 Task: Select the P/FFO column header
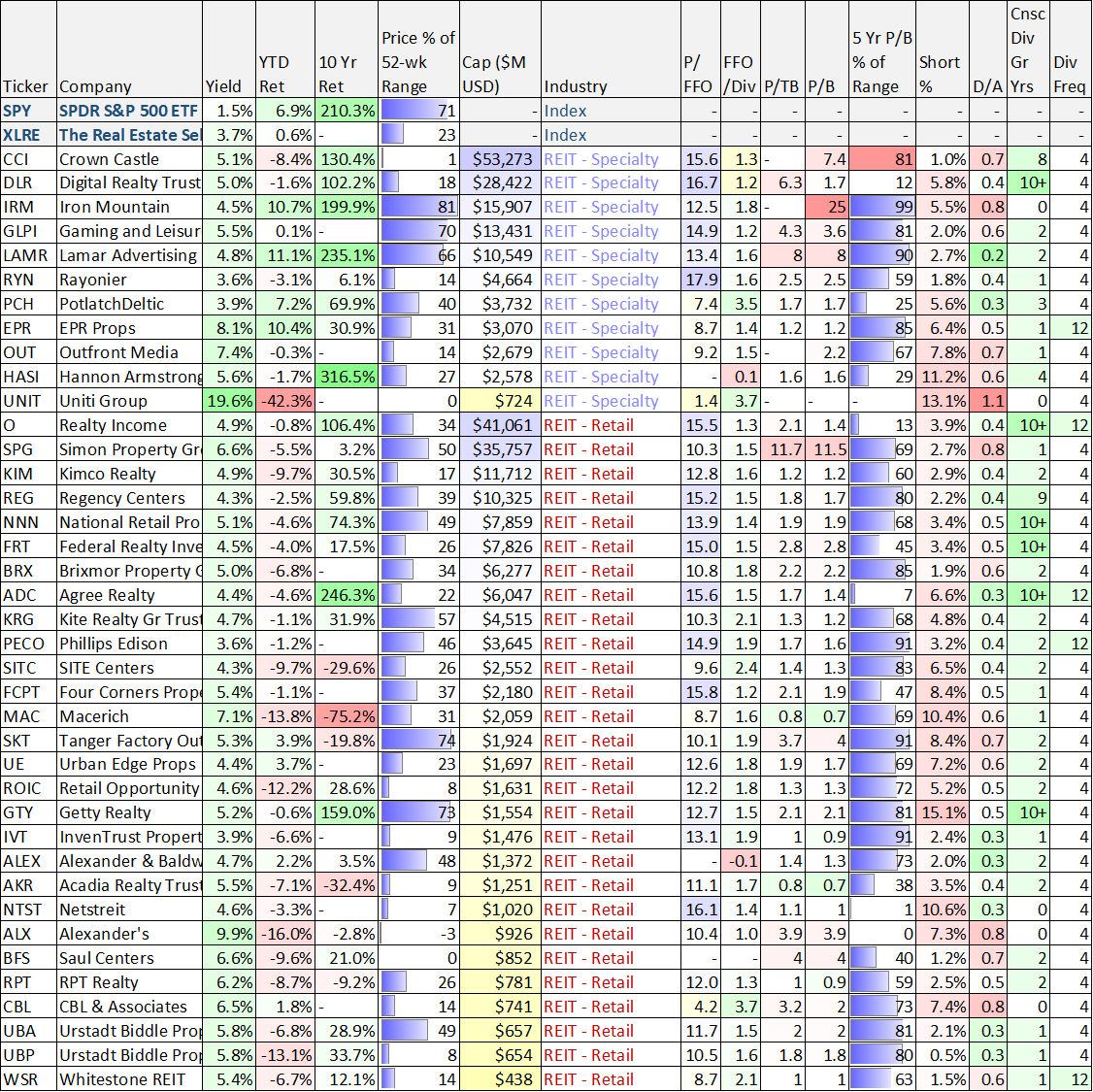[x=701, y=50]
